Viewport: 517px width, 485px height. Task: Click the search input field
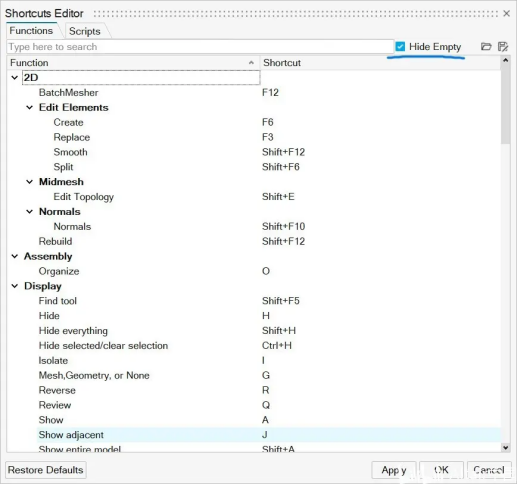coord(200,47)
